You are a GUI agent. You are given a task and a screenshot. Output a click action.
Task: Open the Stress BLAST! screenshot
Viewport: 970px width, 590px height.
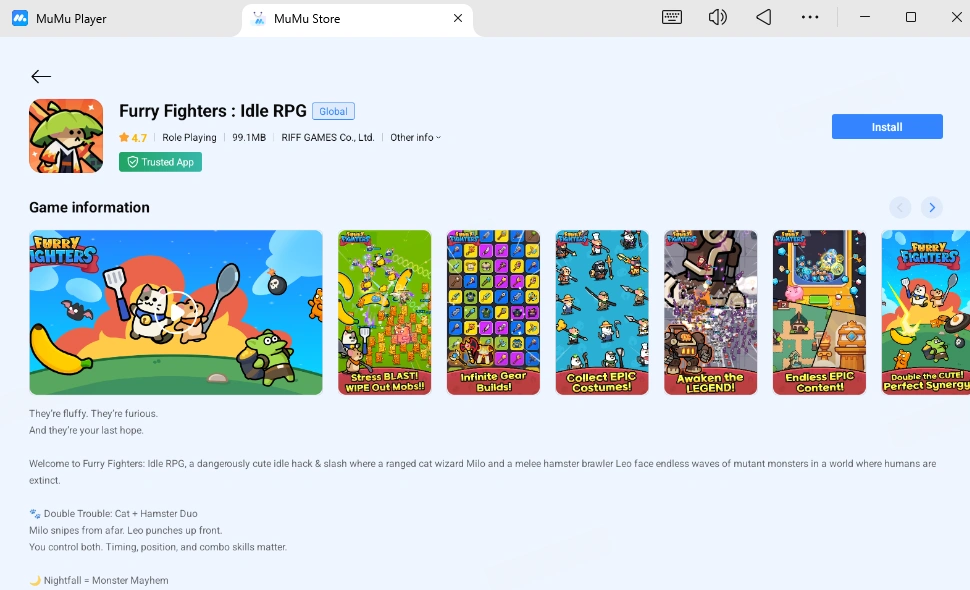tap(385, 312)
